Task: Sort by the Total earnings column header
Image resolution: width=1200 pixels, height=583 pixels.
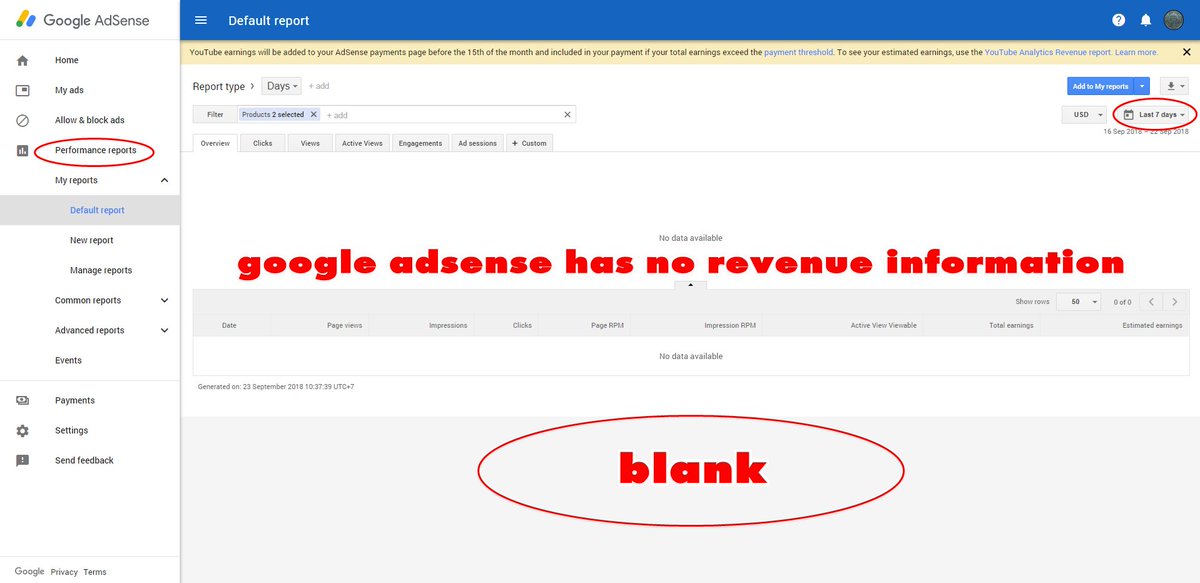Action: [x=1011, y=325]
